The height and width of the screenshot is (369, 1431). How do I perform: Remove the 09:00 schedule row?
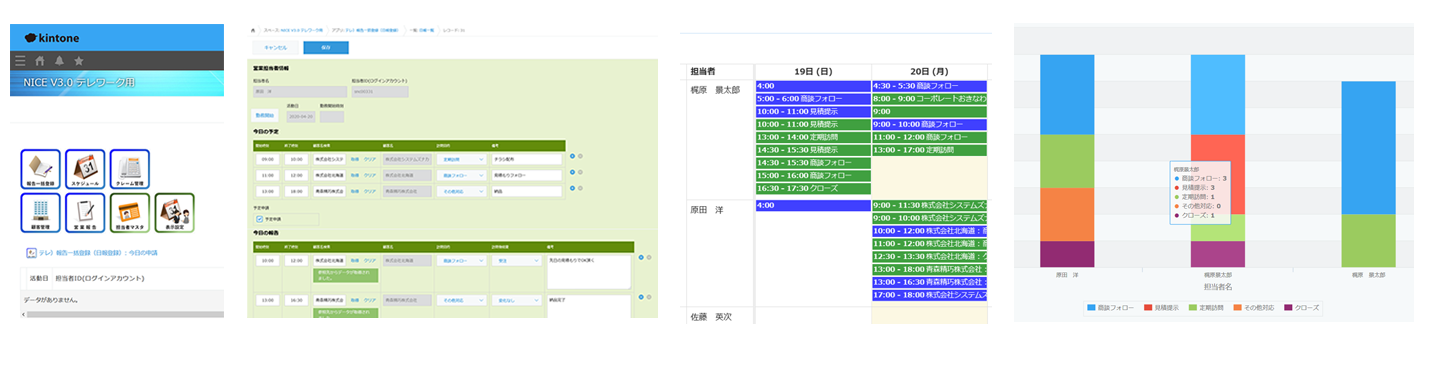click(580, 155)
